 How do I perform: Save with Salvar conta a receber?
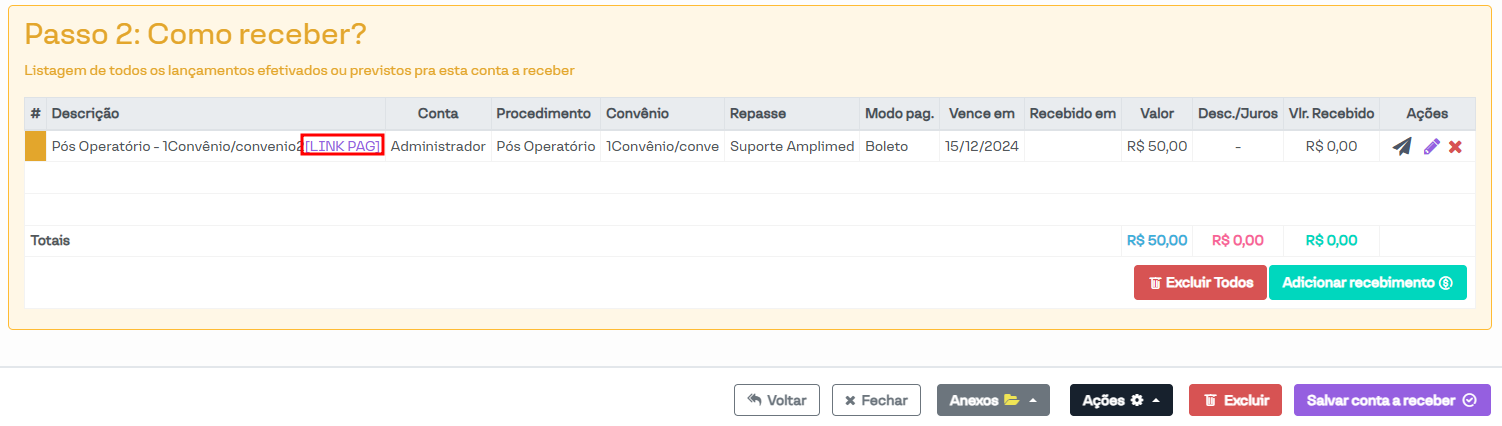coord(1392,400)
